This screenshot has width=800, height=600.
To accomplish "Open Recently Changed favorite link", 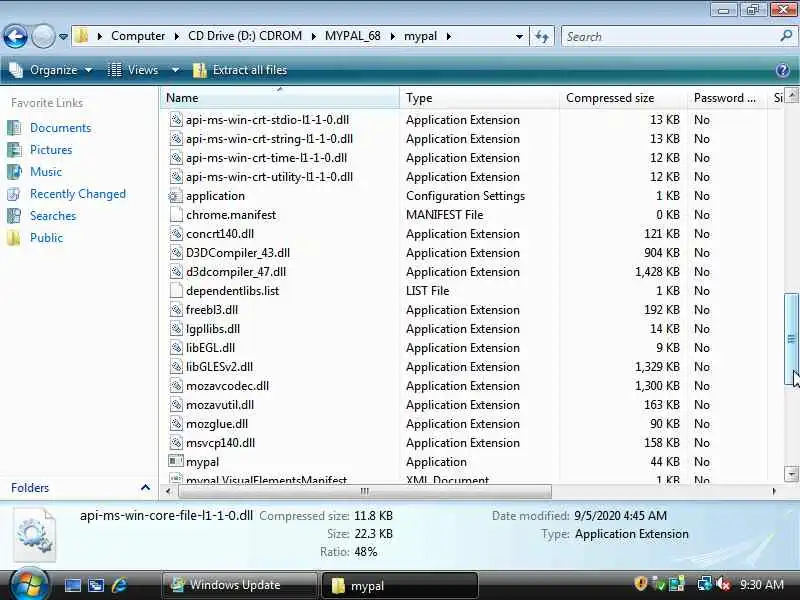I will pos(78,194).
